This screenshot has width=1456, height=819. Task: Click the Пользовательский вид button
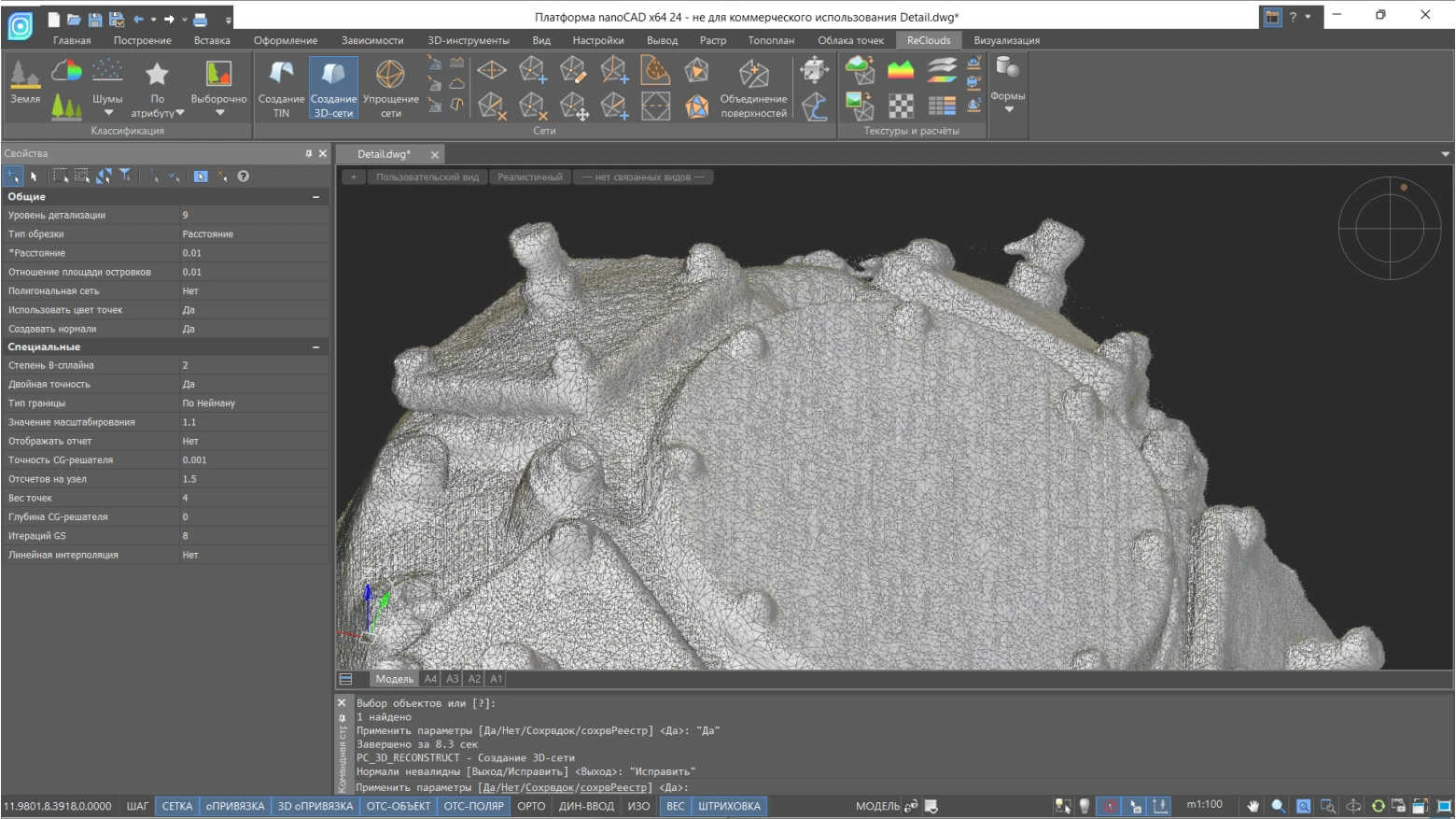tap(427, 177)
